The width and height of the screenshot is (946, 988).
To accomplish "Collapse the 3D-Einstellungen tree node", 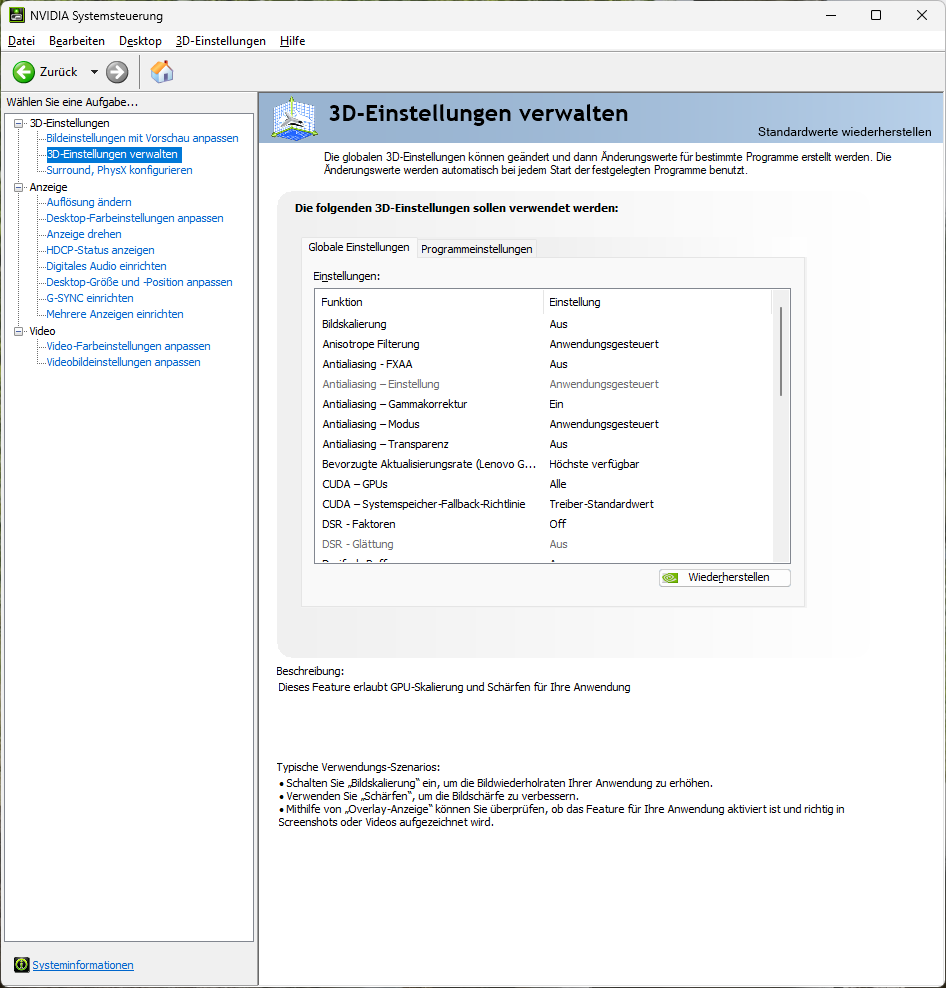I will click(18, 124).
